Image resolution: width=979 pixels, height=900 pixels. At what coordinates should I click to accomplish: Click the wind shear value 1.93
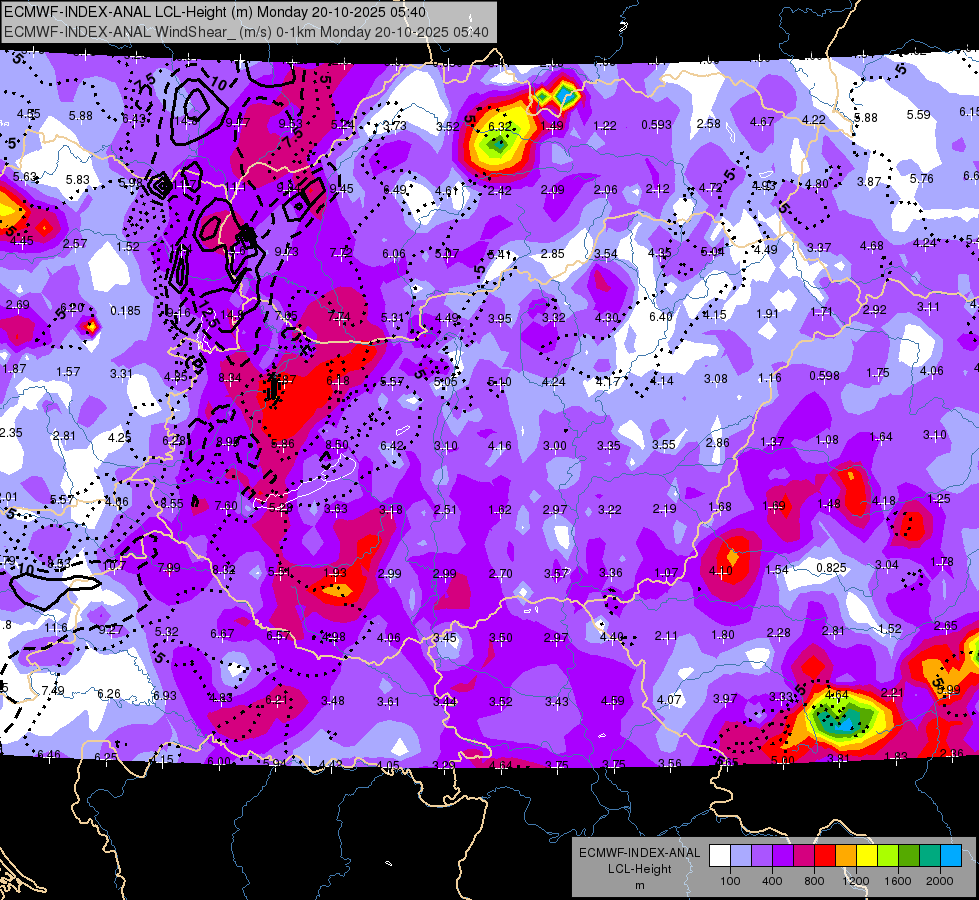pyautogui.click(x=335, y=572)
